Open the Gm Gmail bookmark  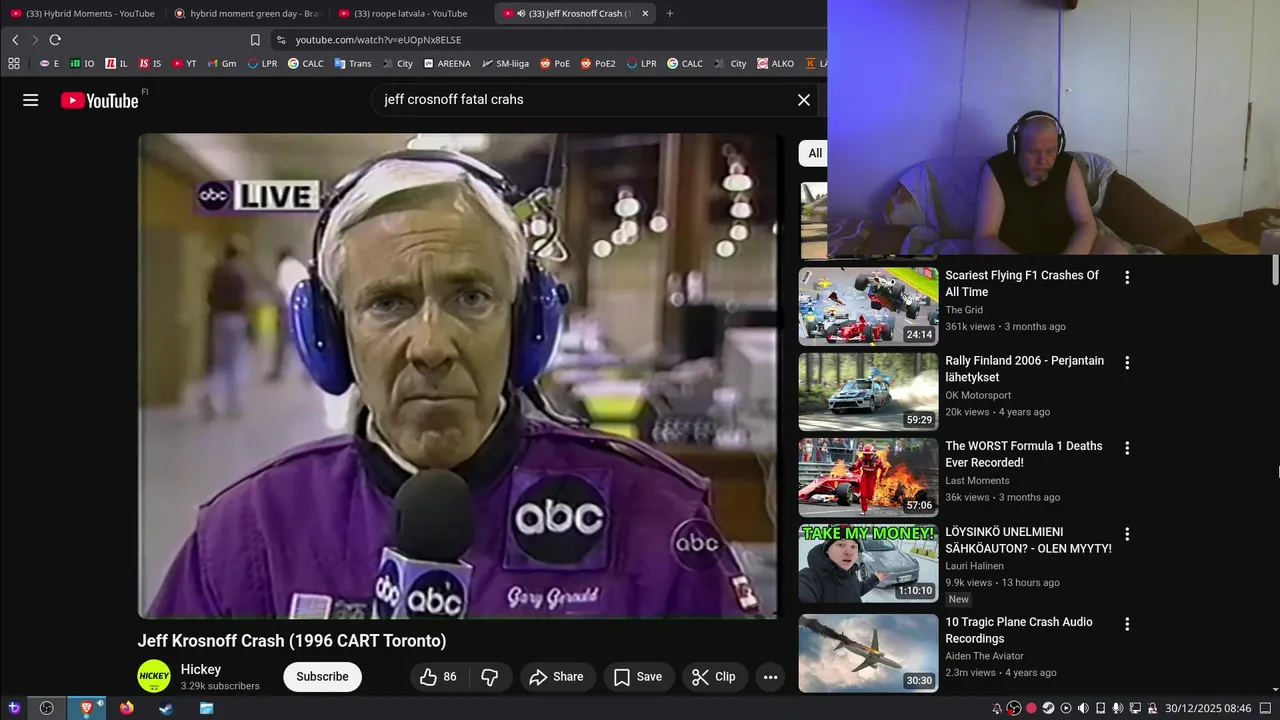click(x=222, y=63)
